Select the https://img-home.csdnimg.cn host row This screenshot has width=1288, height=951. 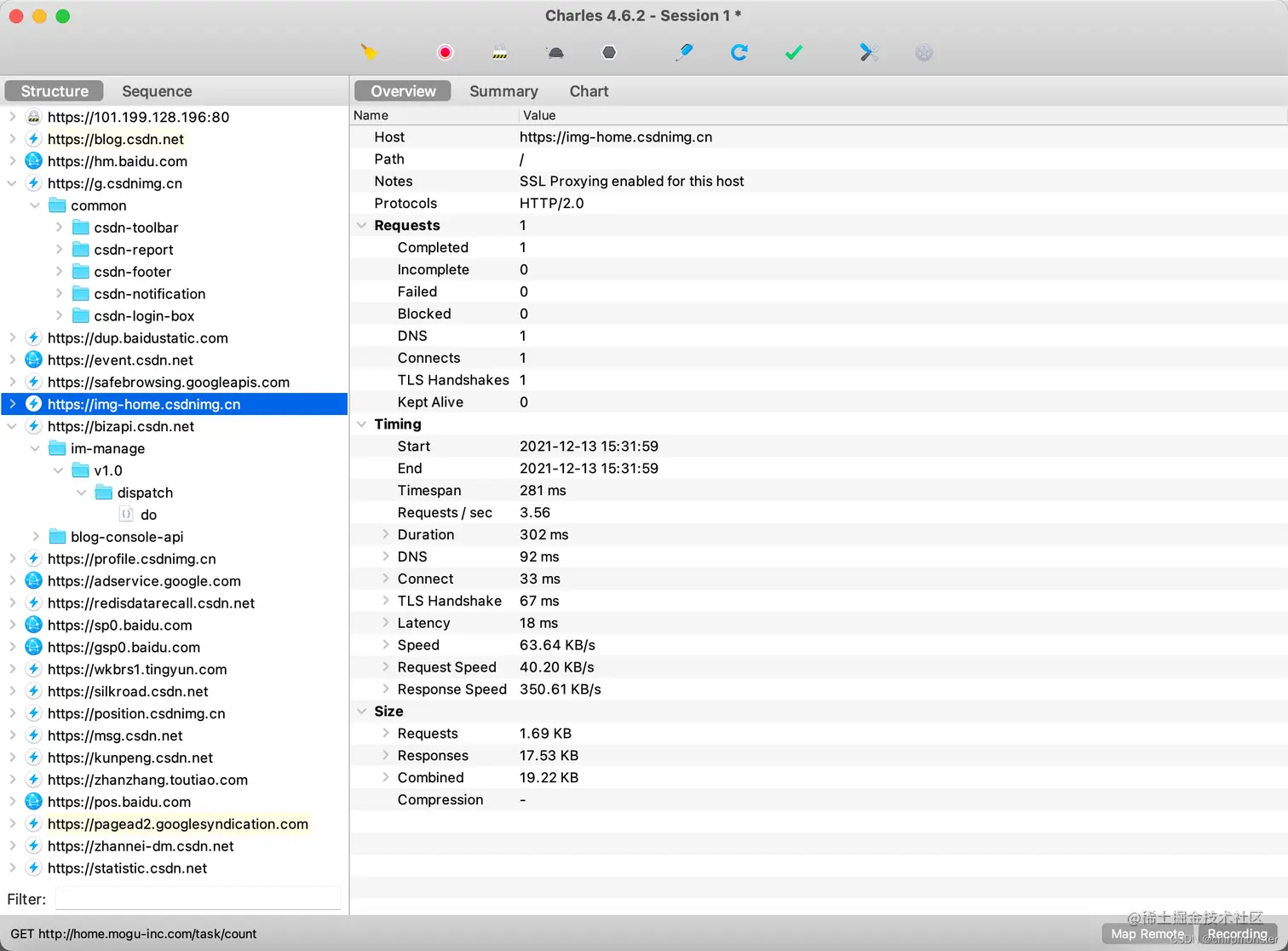175,404
